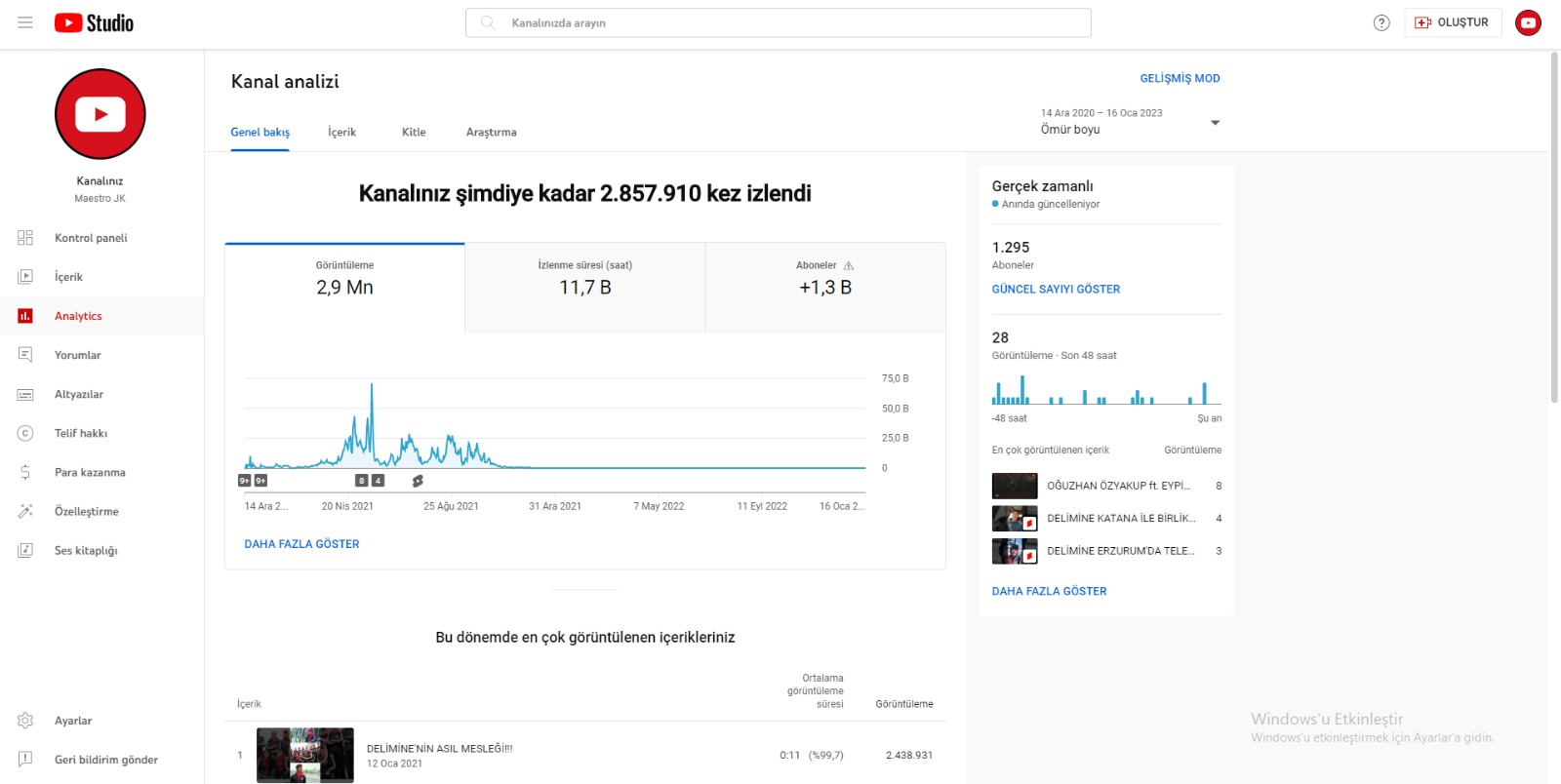
Task: Click first 9+ video marker on chart
Action: [245, 481]
